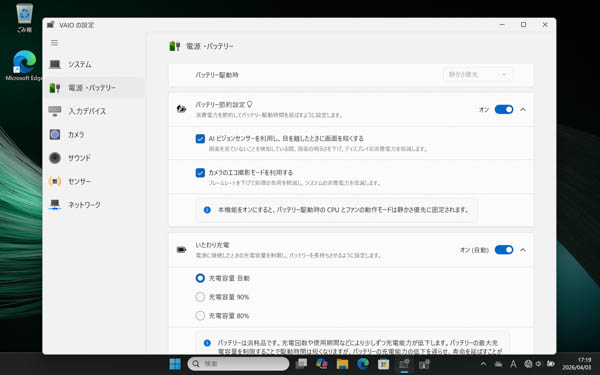Viewport: 600px width, 375px height.
Task: Select 充電容量 自動 radio button
Action: 200,278
